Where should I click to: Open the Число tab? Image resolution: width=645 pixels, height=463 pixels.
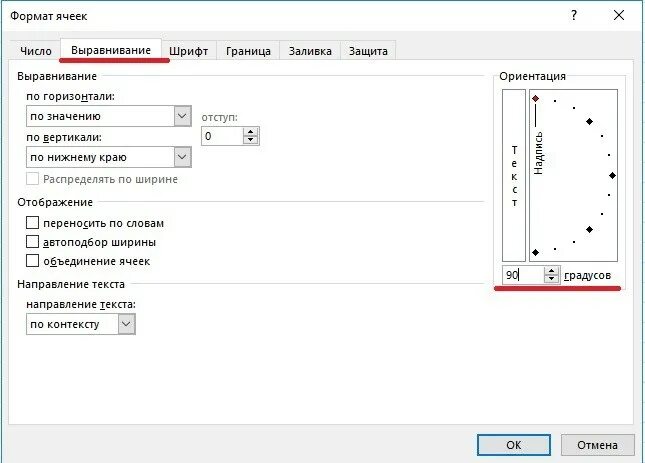[x=36, y=51]
